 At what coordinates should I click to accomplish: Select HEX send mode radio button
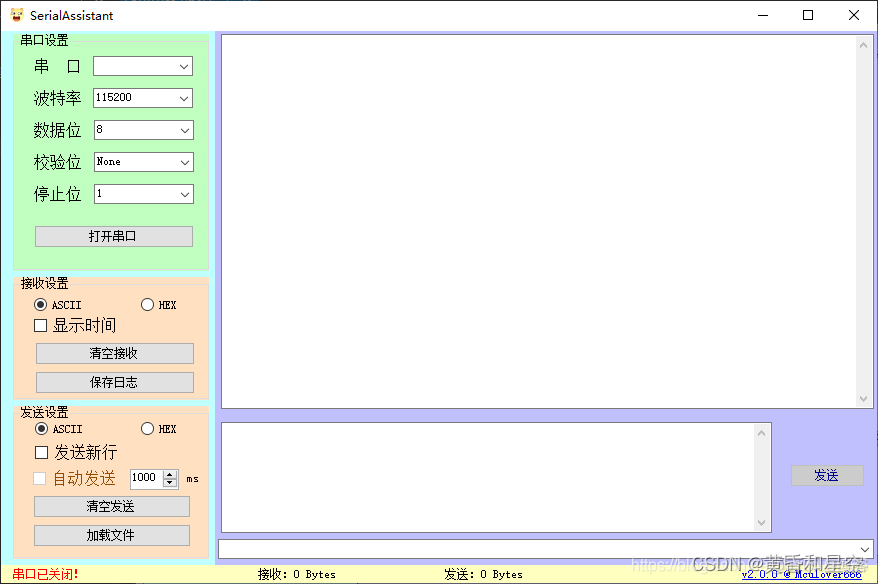tap(147, 429)
